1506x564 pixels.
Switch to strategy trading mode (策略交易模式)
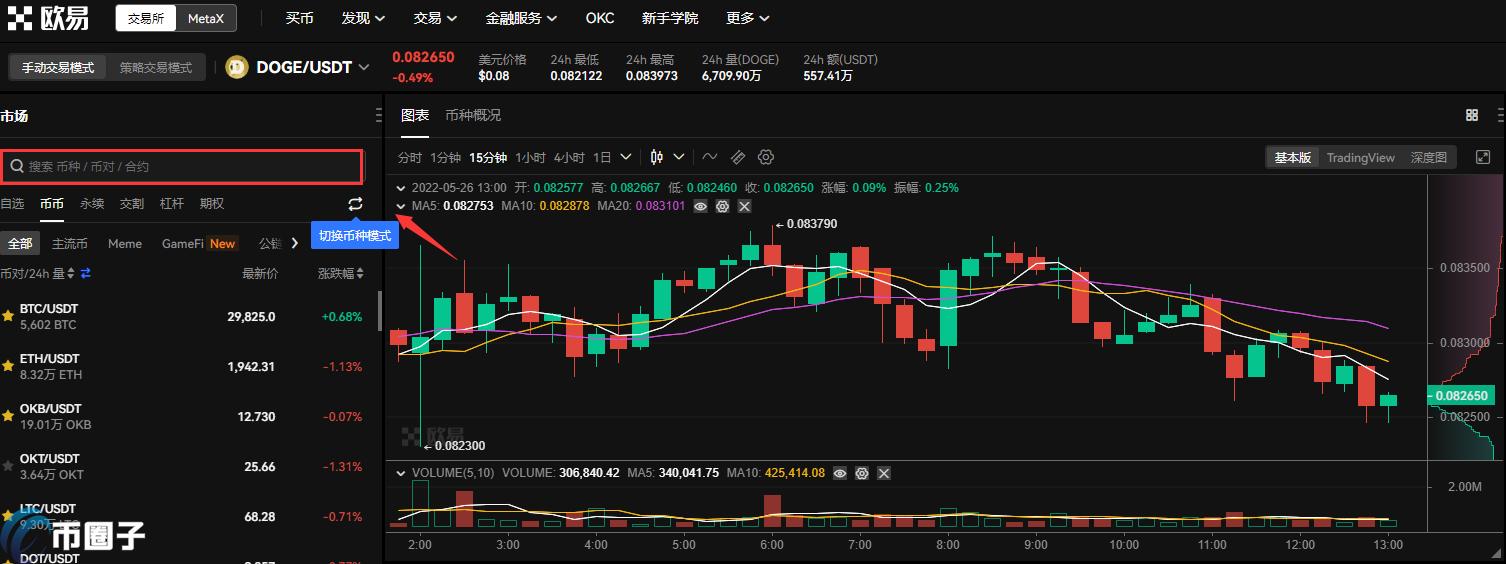coord(156,67)
